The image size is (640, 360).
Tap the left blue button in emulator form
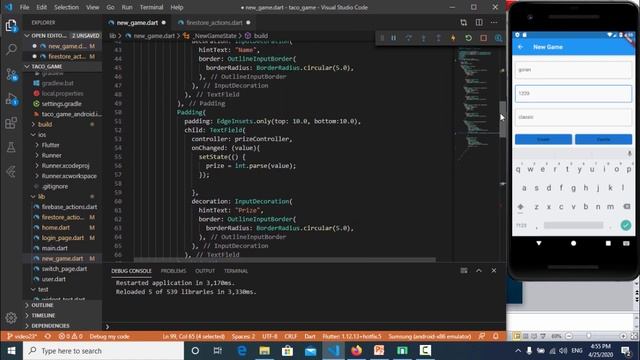click(543, 139)
